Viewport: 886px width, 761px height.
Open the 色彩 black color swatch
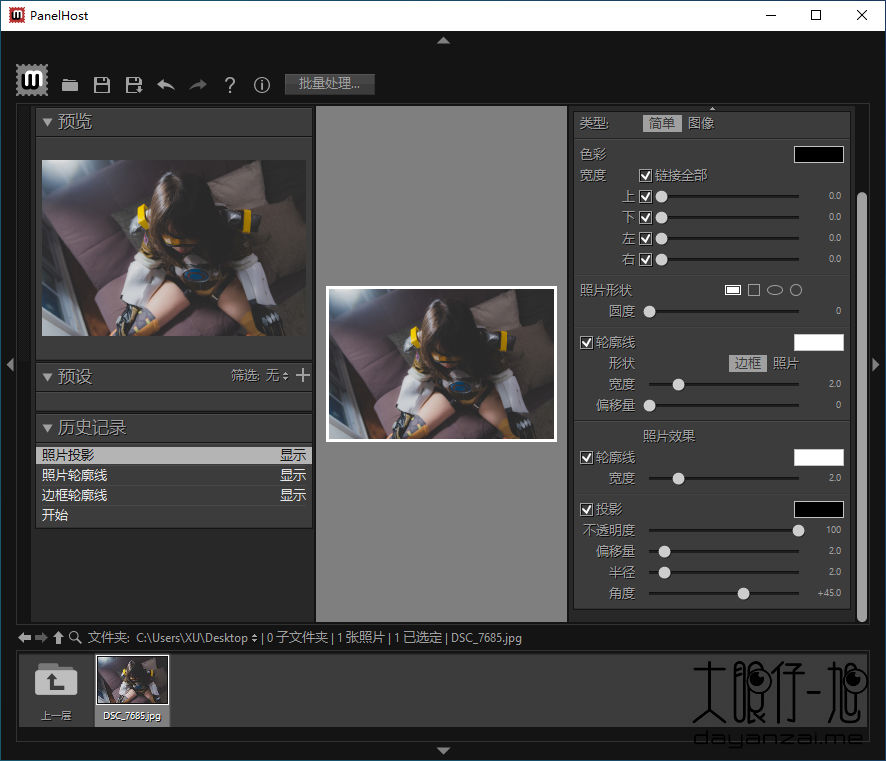coord(819,154)
